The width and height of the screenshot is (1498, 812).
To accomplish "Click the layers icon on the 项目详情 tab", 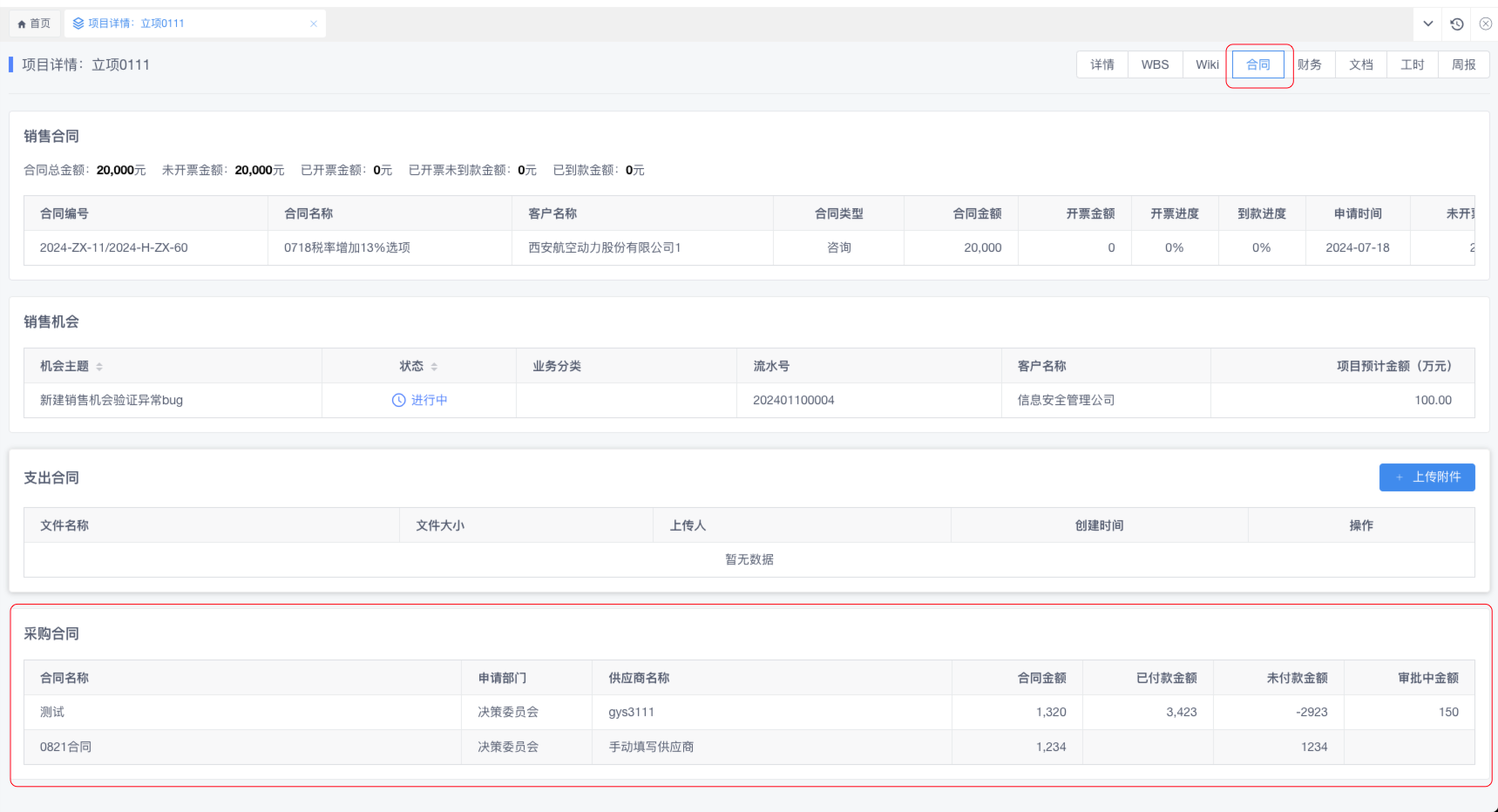I will (78, 24).
